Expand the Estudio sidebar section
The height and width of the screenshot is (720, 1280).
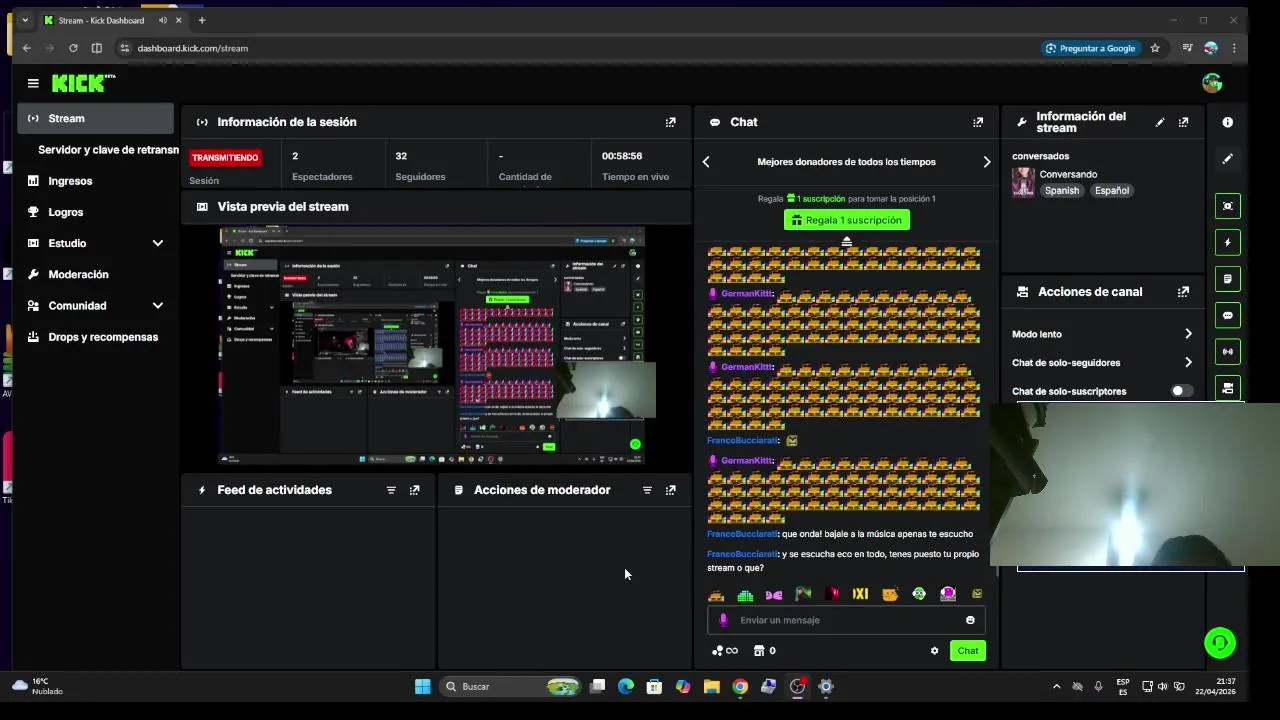(x=157, y=243)
